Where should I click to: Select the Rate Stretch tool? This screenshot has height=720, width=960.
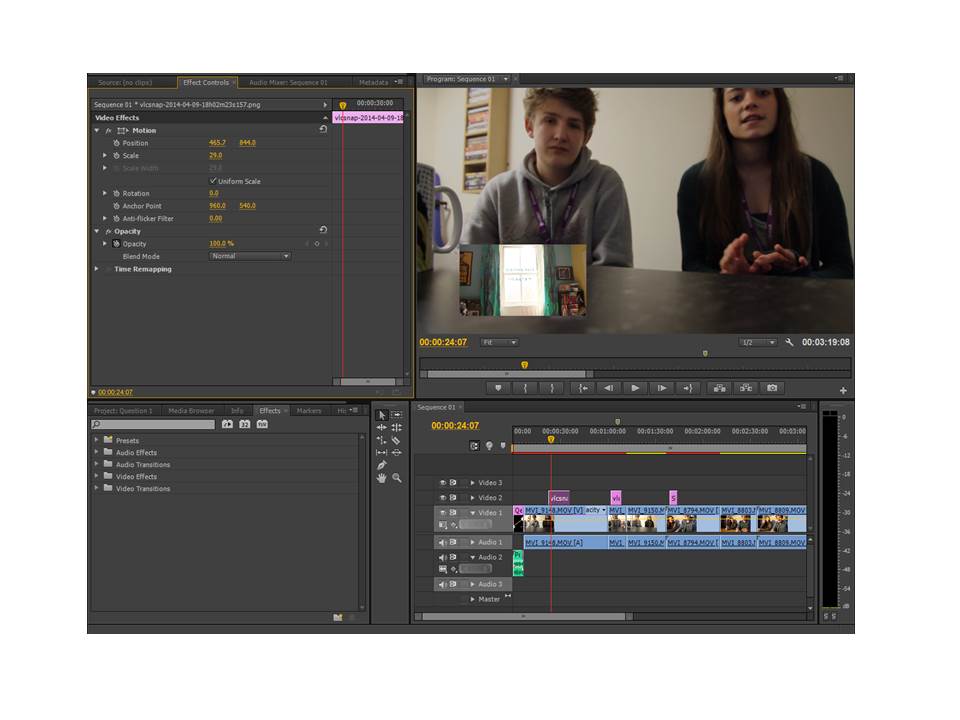coord(382,440)
